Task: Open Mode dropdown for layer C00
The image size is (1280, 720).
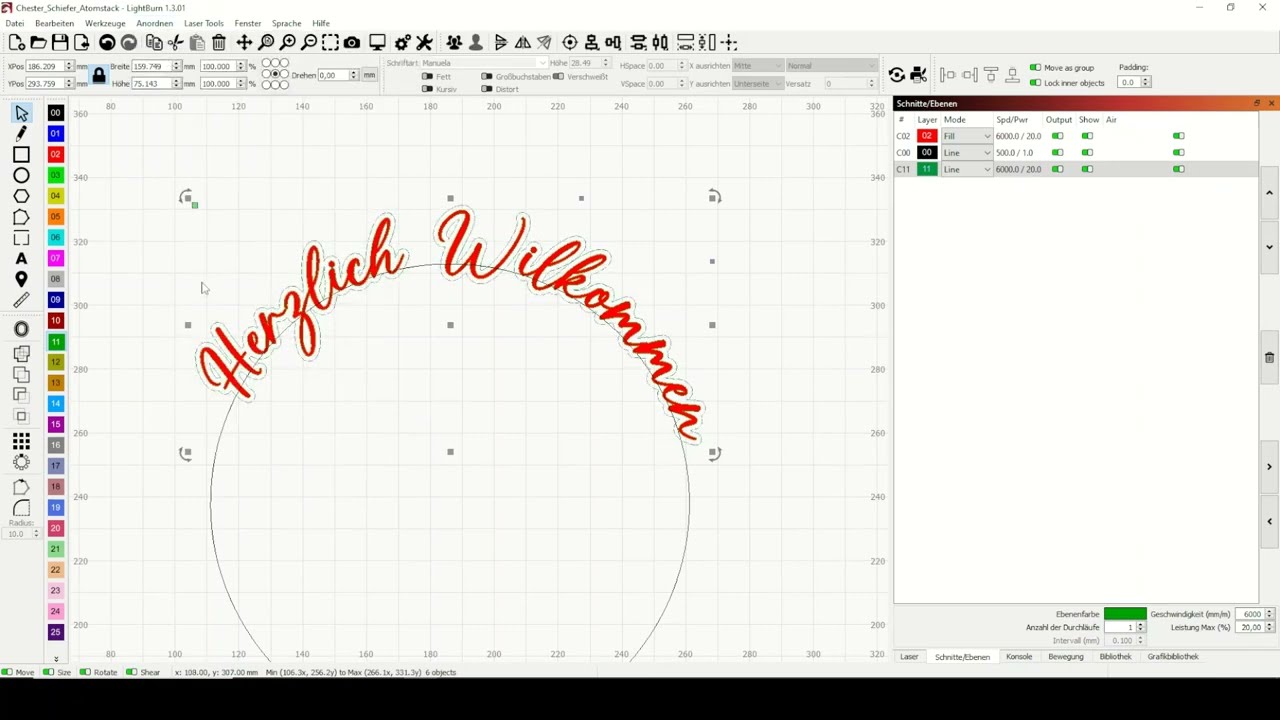Action: point(966,153)
